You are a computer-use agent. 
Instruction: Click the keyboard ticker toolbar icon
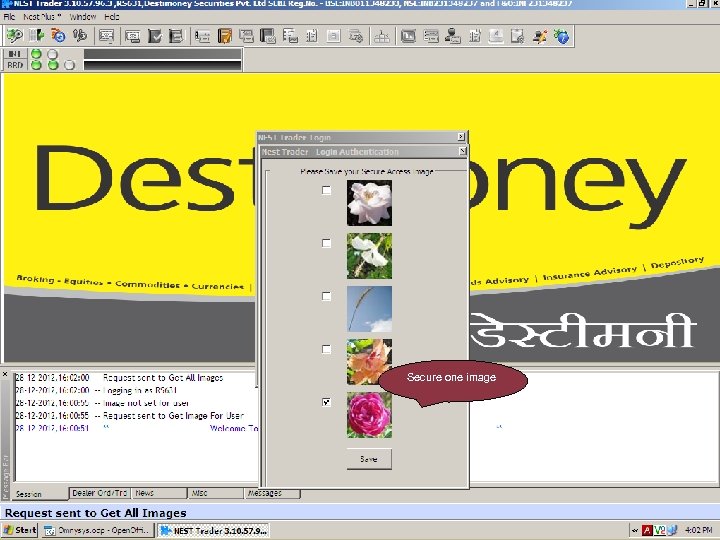click(107, 36)
